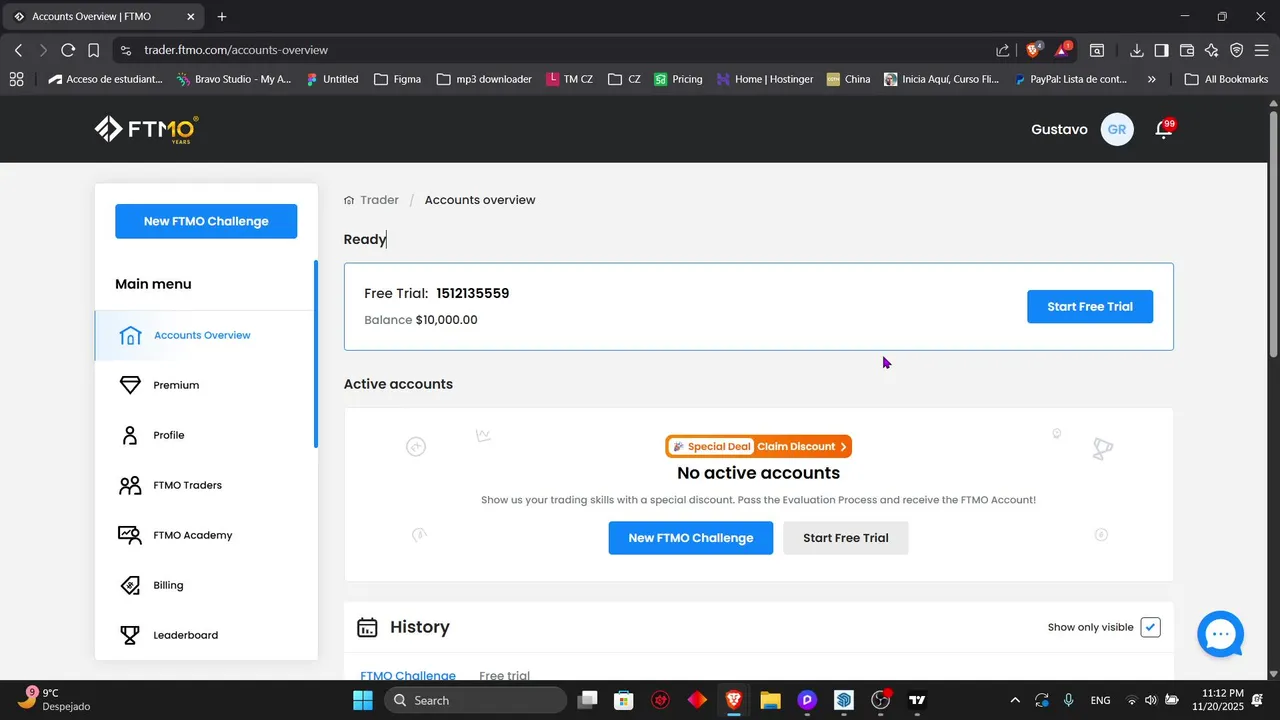Click the Billing tag icon

pyautogui.click(x=130, y=585)
